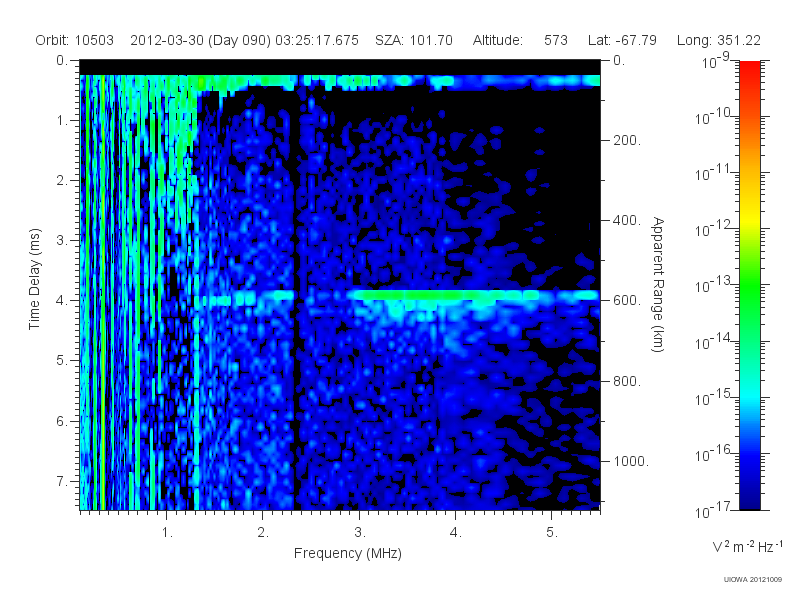Click the 1000. tick on range axis
The image size is (800, 600).
(631, 461)
